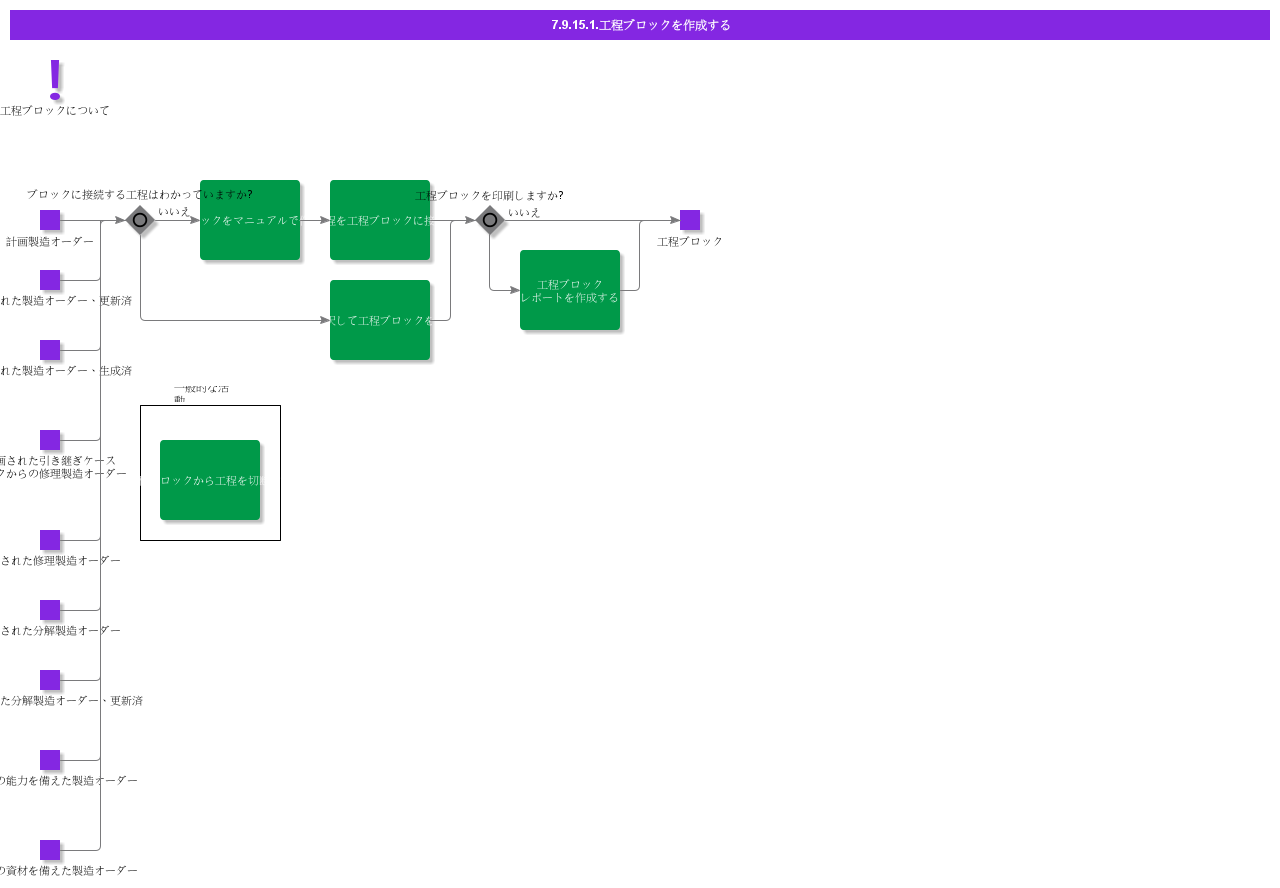Click the いいえ label after first gateway
1280x888 pixels.
(174, 212)
